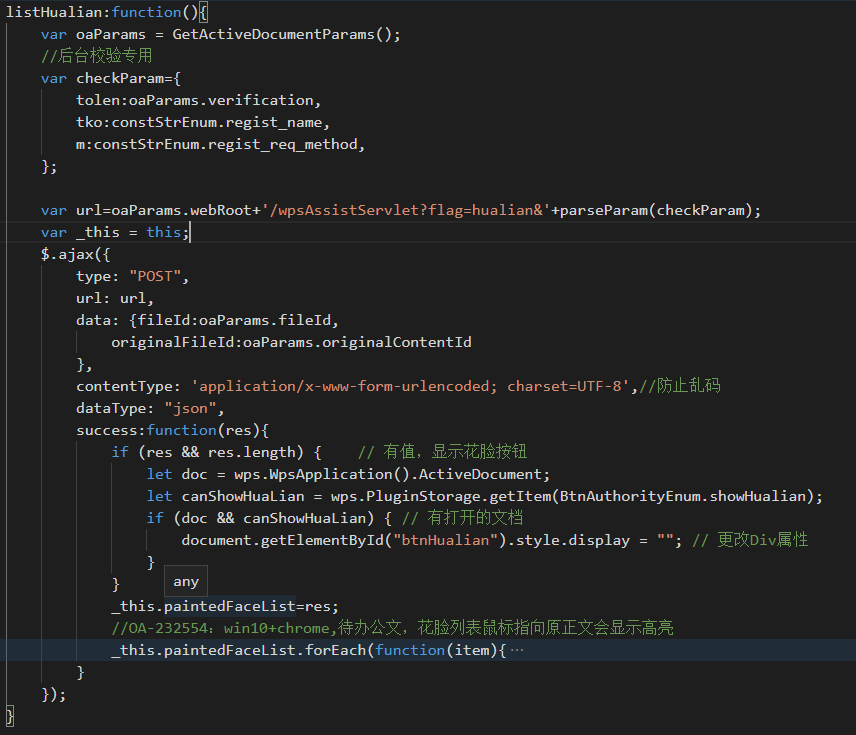Click 'ActiveDocument' property
Image resolution: width=856 pixels, height=735 pixels.
pyautogui.click(x=480, y=474)
